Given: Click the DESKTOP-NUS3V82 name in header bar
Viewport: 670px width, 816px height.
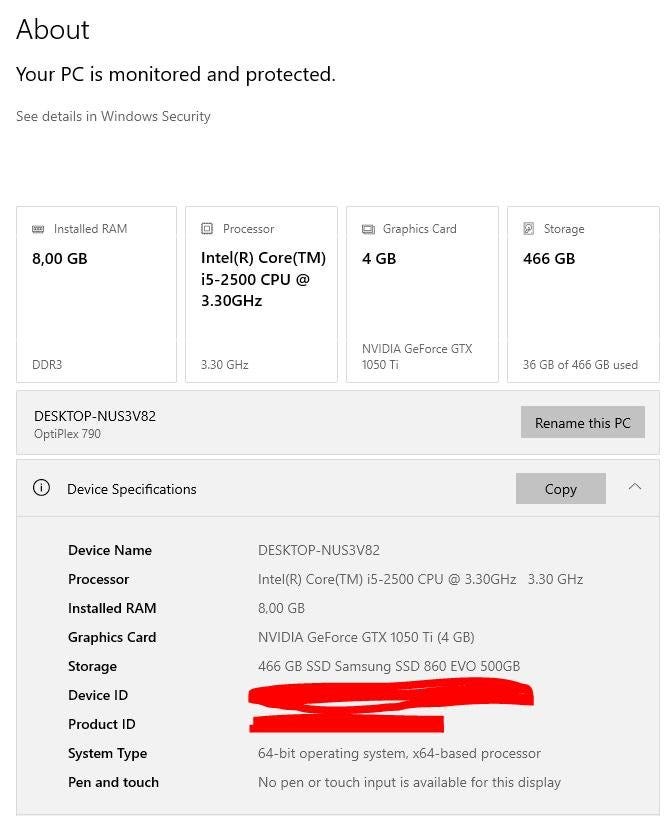Looking at the screenshot, I should point(95,416).
